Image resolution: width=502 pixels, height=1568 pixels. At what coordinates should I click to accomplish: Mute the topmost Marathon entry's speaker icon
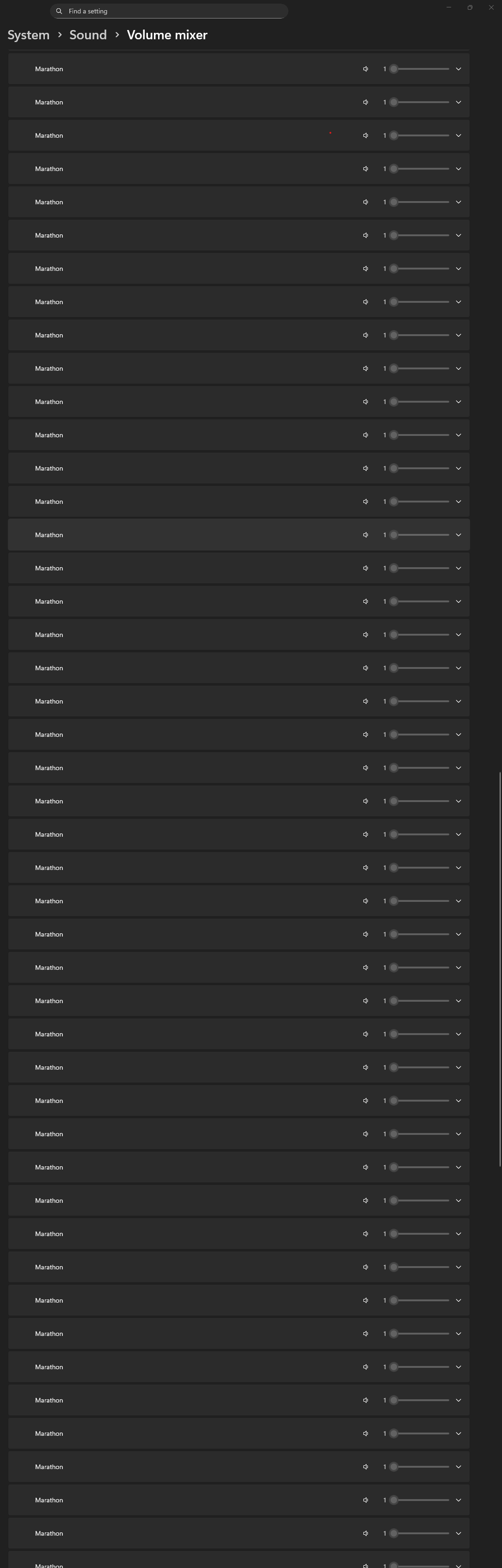point(366,69)
